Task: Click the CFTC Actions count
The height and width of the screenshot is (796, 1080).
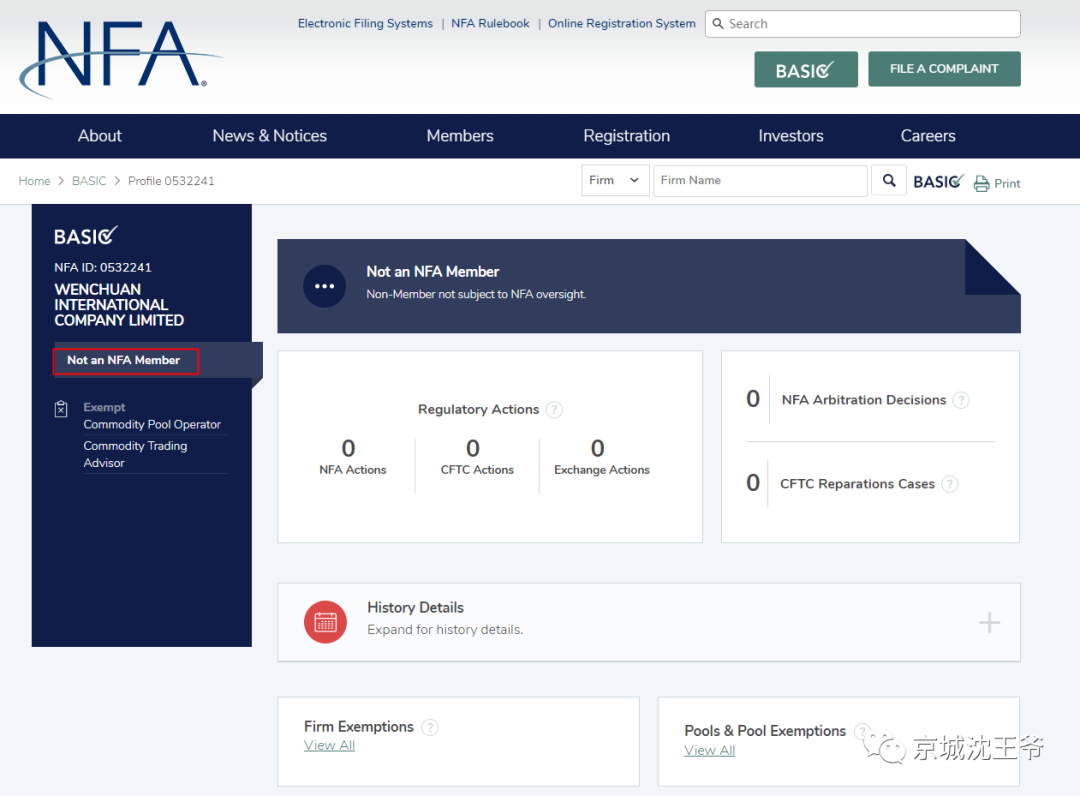Action: [472, 448]
